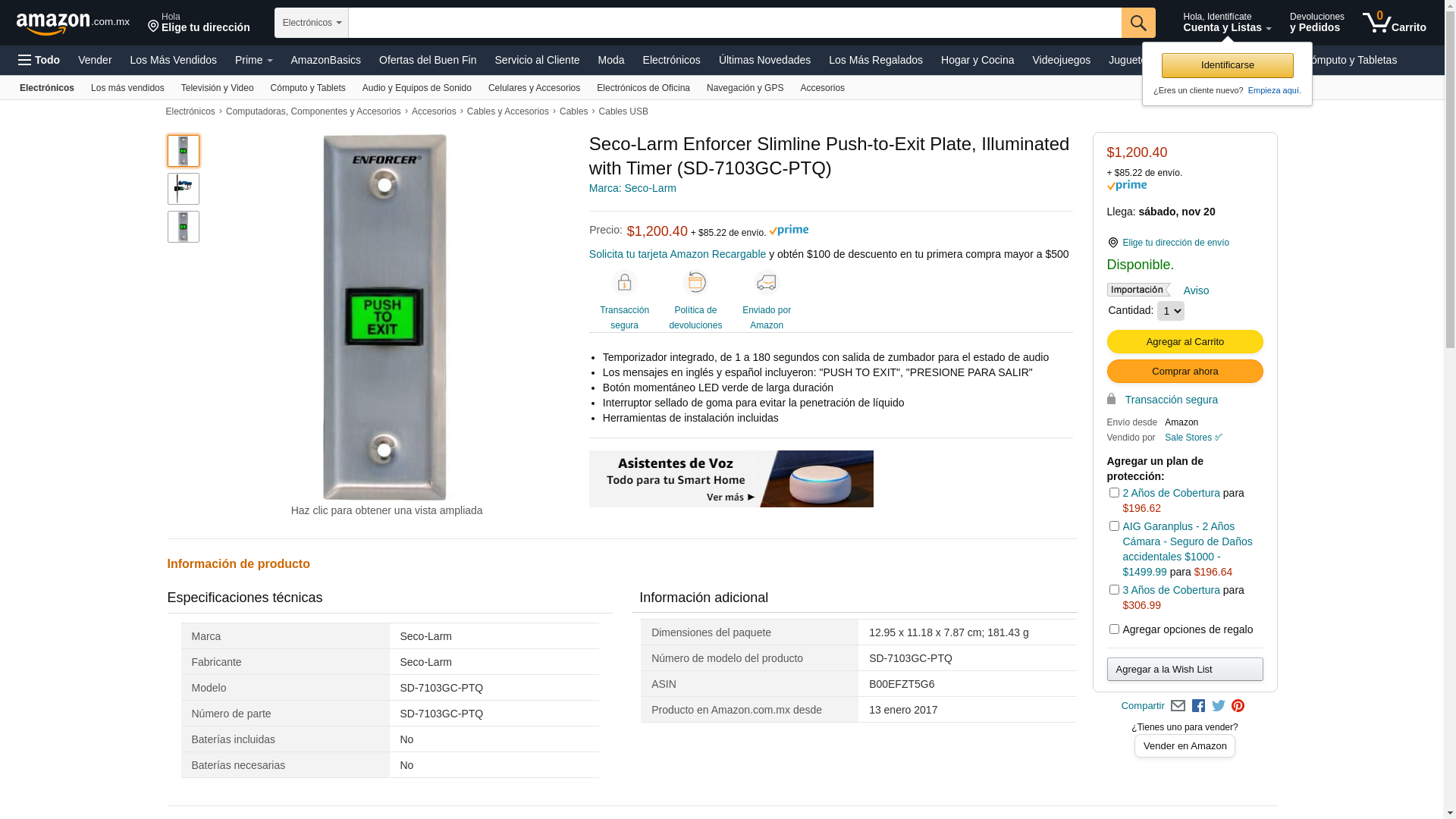Image resolution: width=1456 pixels, height=819 pixels.
Task: Check the 3 Años de Cobertura option
Action: coord(1114,590)
